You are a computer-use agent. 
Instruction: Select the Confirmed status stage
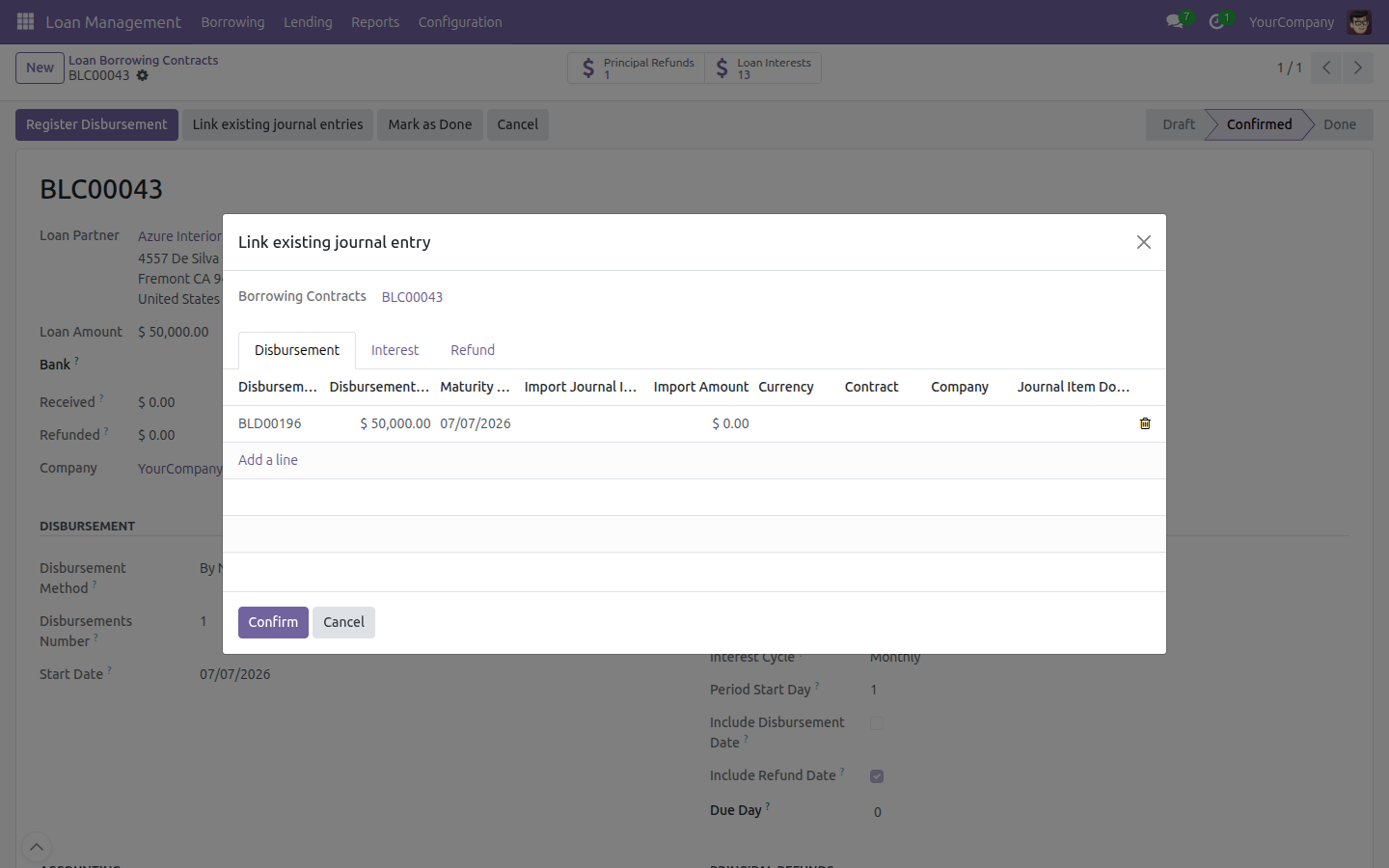pos(1259,124)
